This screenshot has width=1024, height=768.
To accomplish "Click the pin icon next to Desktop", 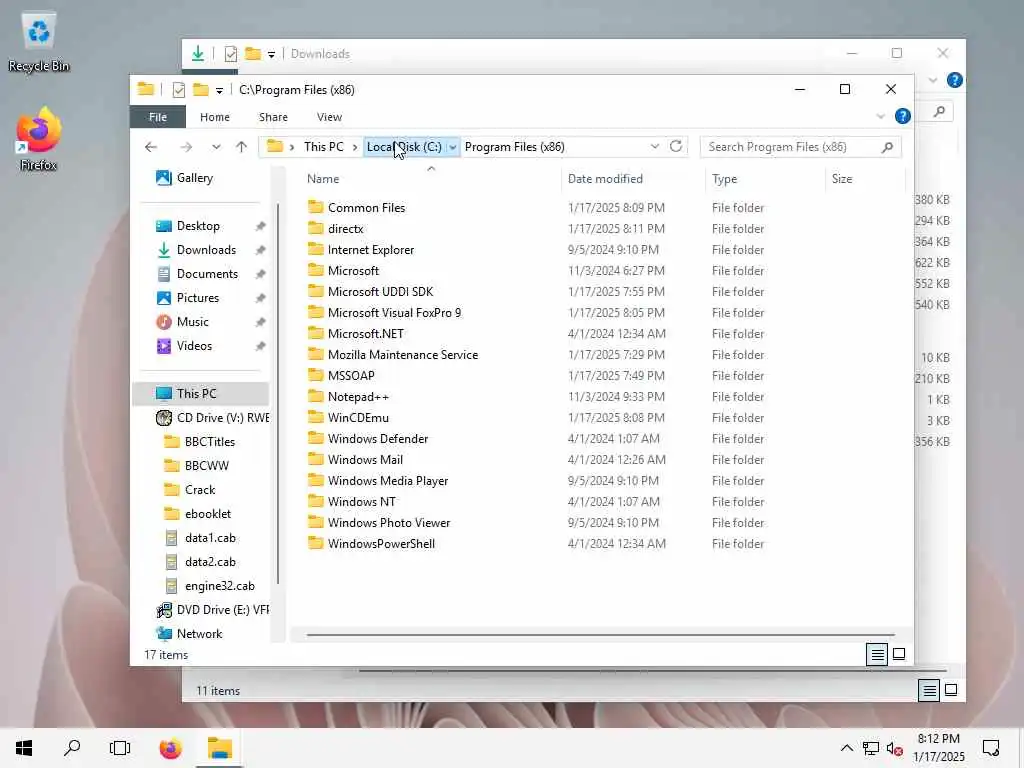I will point(260,226).
